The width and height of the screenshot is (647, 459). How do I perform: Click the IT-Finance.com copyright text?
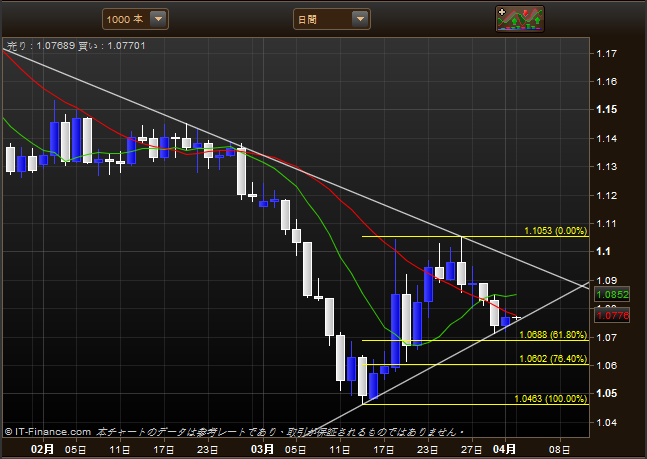47,432
